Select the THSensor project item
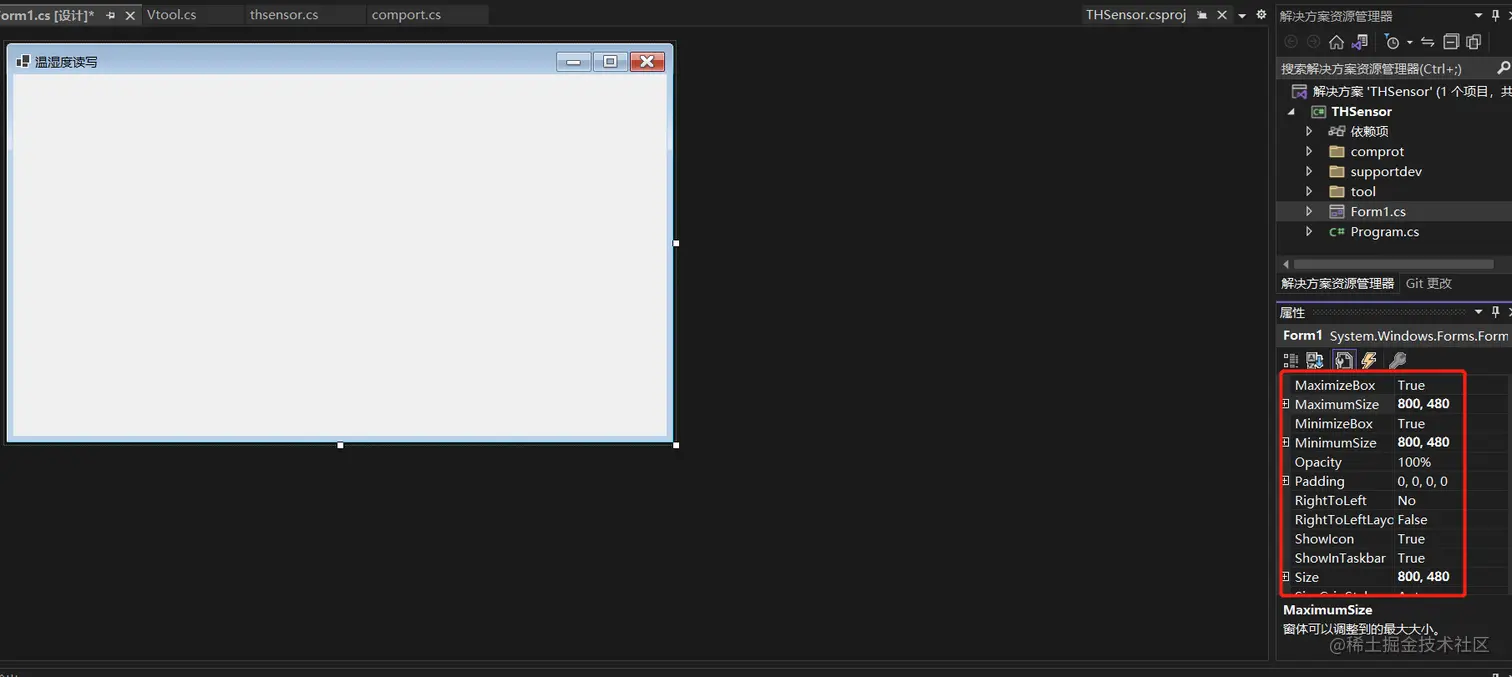 point(1361,112)
